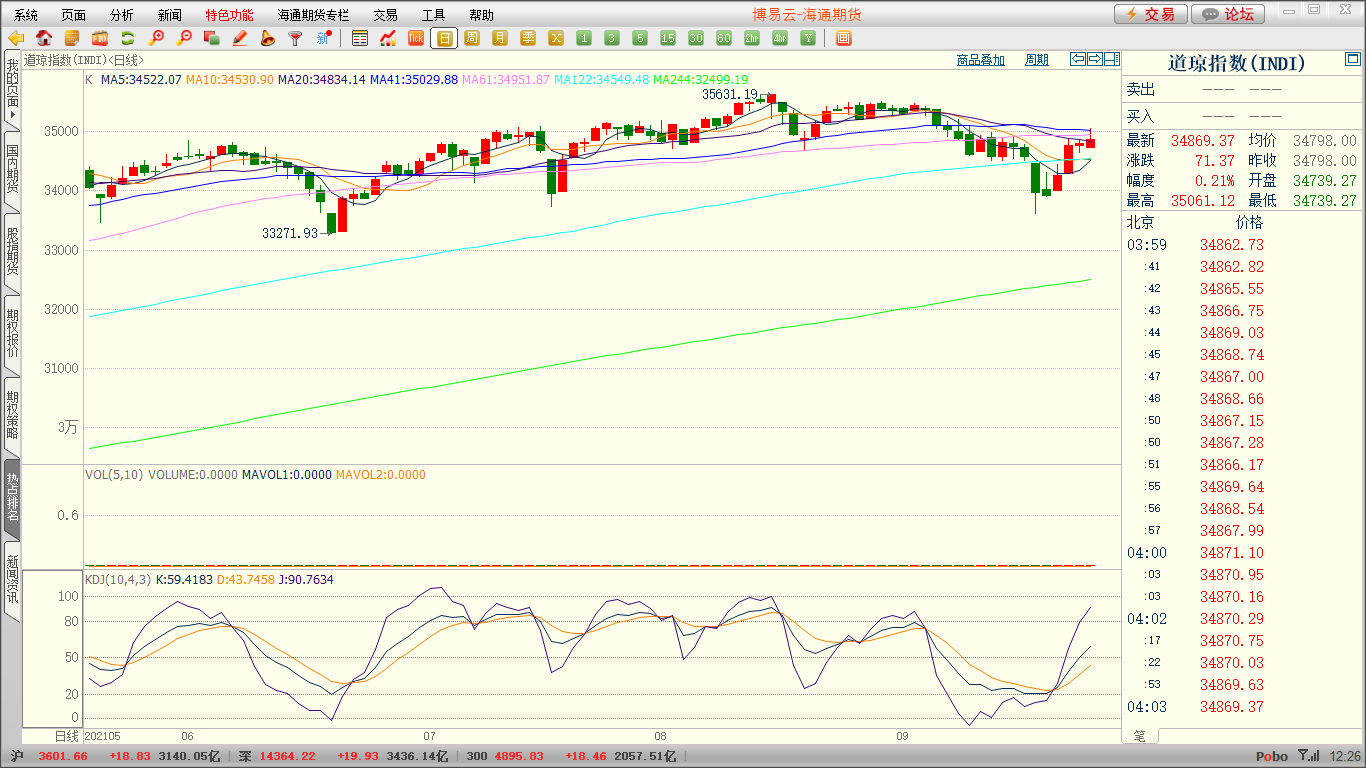Open the 系统 menu
This screenshot has height=768, width=1366.
point(26,15)
